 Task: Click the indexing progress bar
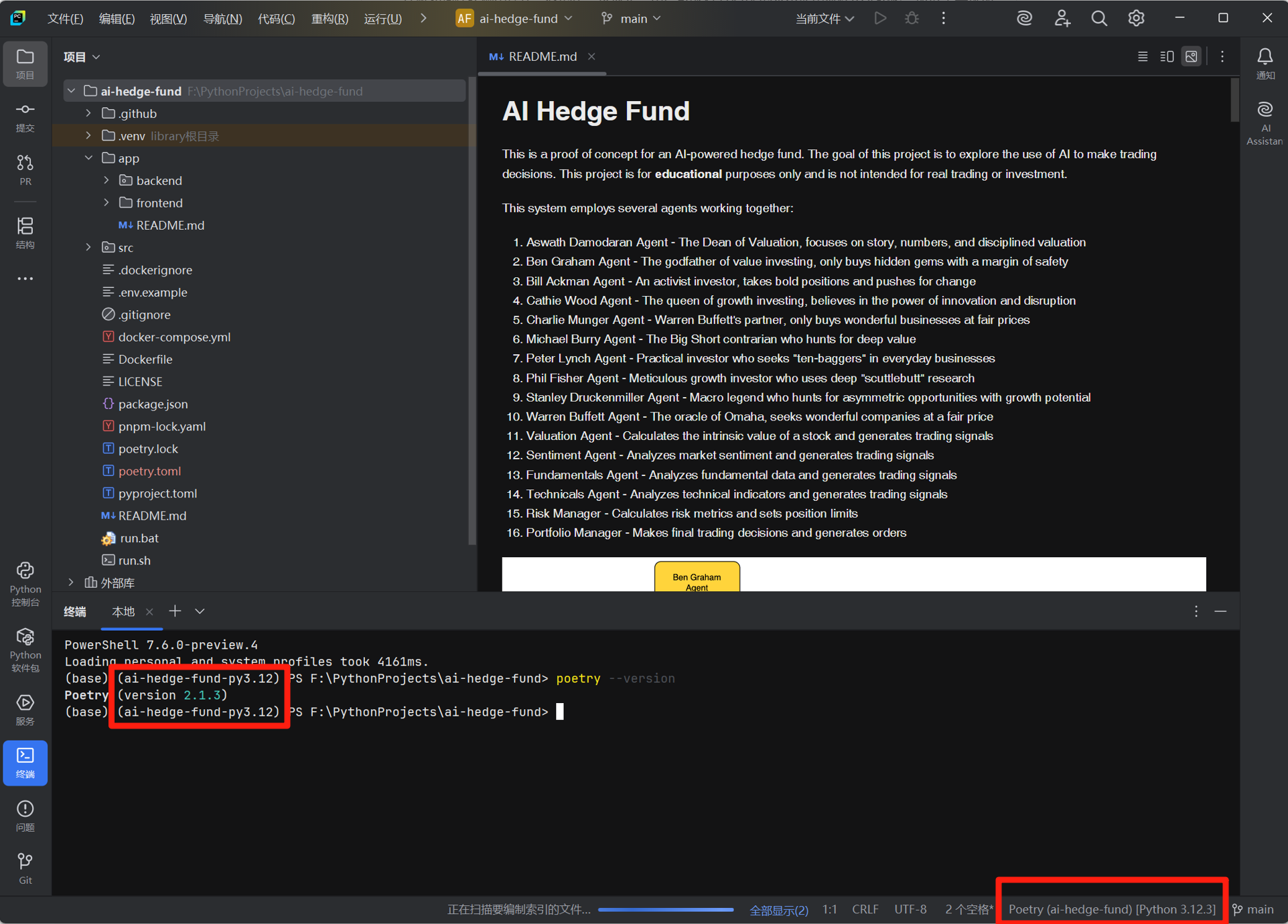coord(665,909)
